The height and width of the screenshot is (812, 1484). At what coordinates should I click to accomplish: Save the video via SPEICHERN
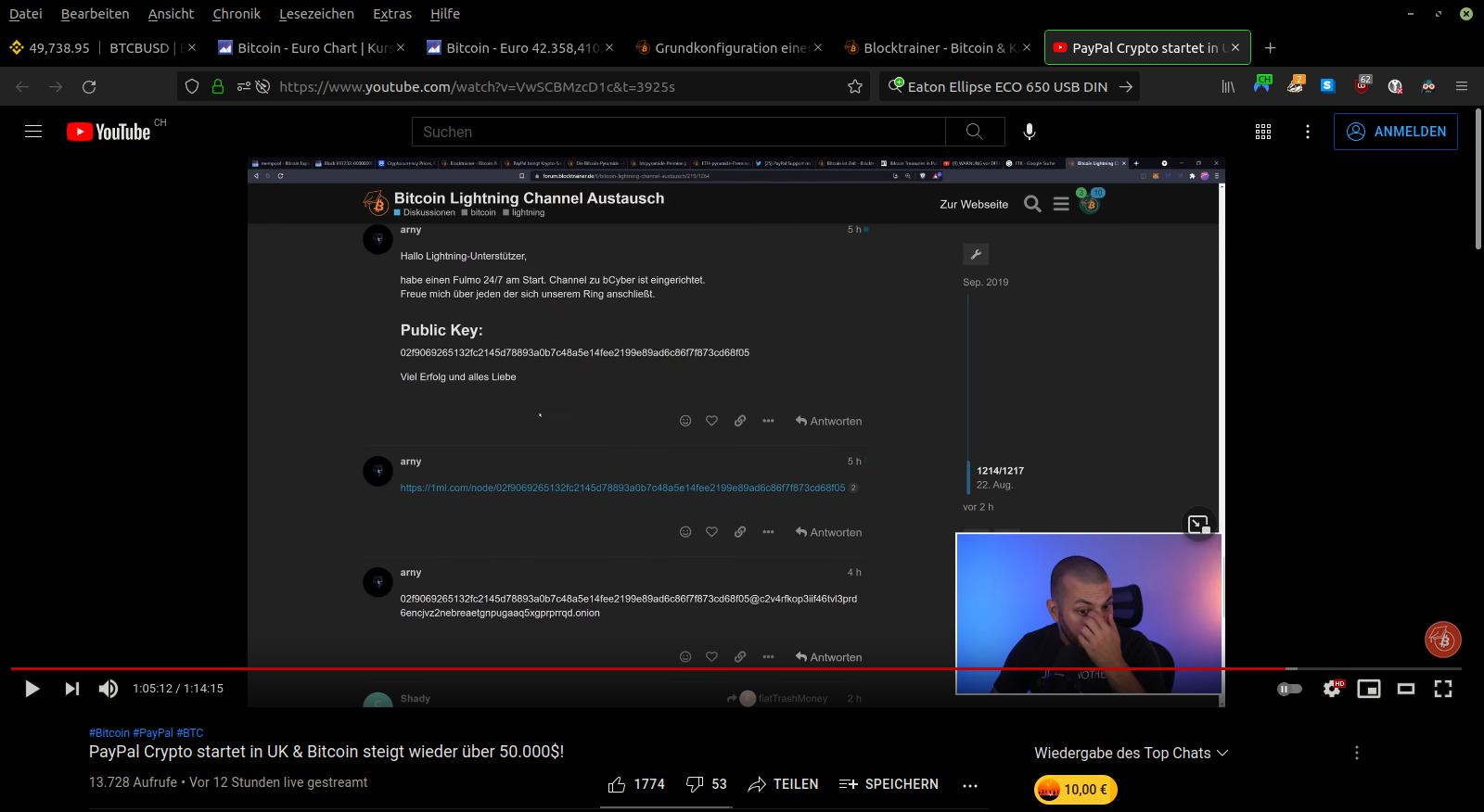click(x=889, y=784)
